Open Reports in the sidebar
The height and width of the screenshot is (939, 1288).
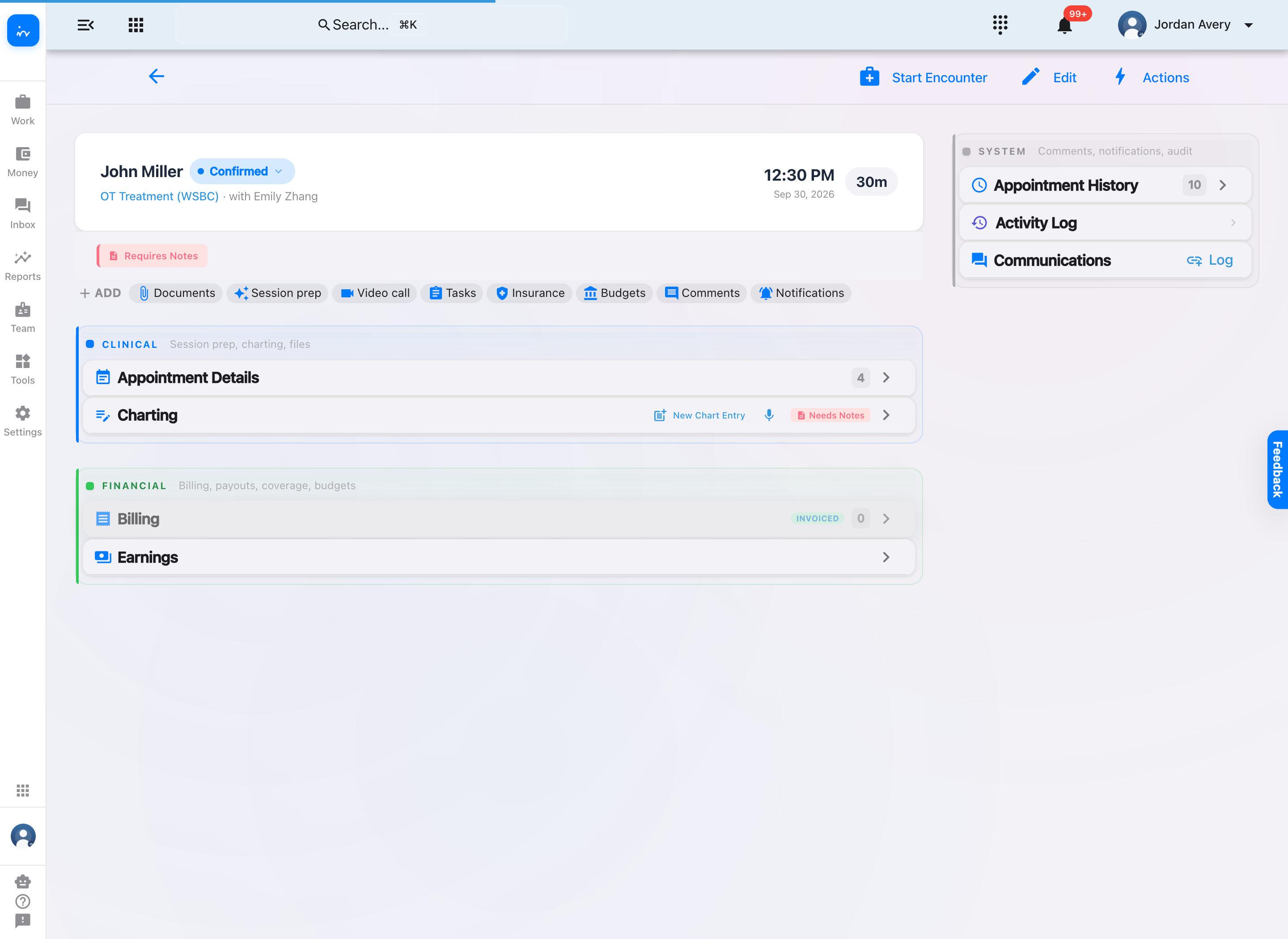(23, 266)
